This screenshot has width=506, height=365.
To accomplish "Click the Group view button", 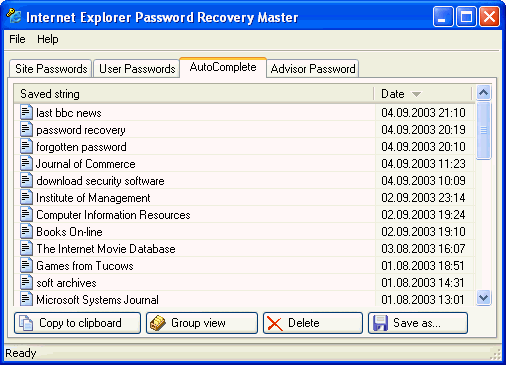I will coord(202,323).
